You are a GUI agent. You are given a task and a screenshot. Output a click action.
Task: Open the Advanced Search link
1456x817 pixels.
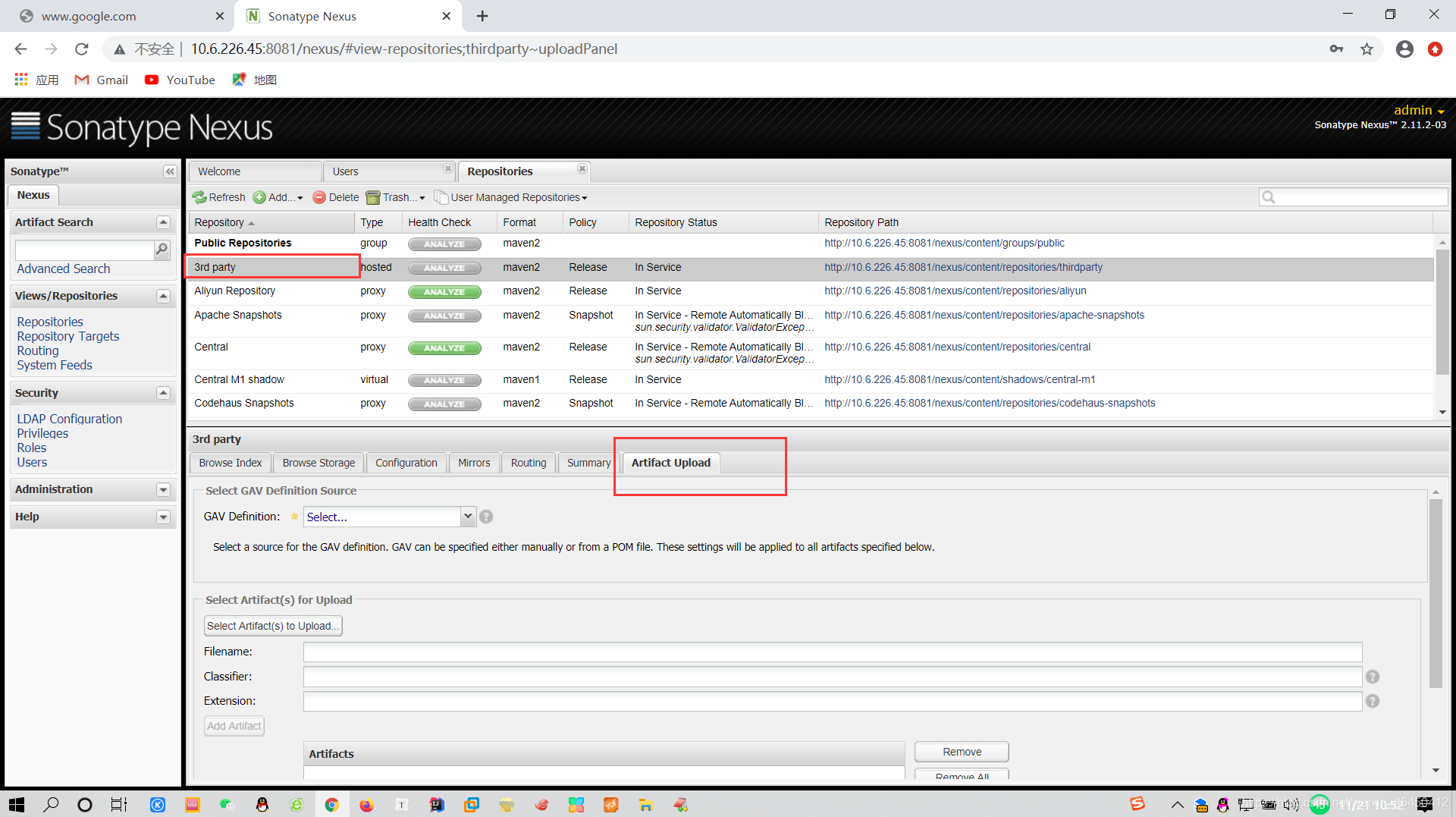[x=64, y=269]
